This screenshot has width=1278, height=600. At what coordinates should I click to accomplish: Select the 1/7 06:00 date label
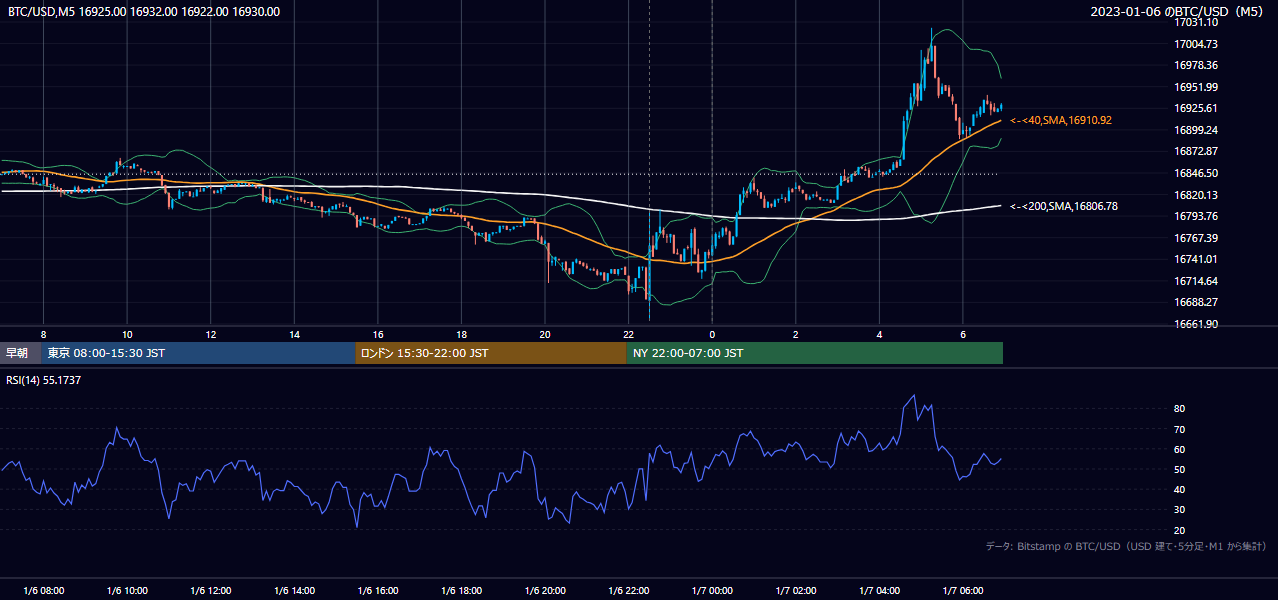963,591
